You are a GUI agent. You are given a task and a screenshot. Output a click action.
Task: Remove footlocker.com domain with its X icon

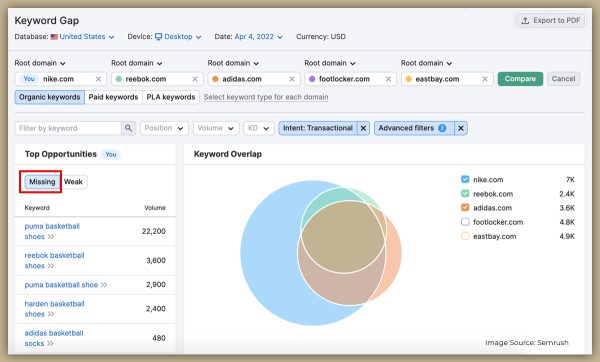[388, 79]
